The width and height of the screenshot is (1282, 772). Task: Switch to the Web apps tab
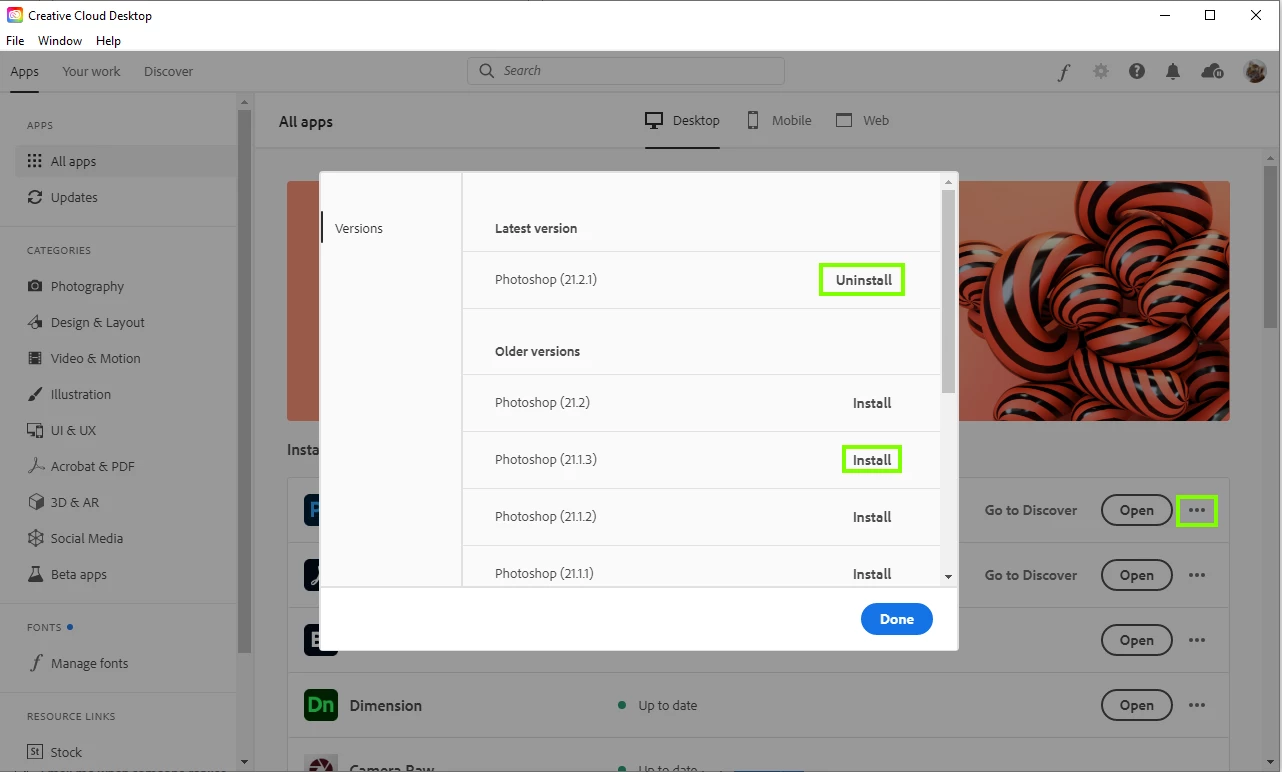coord(862,120)
